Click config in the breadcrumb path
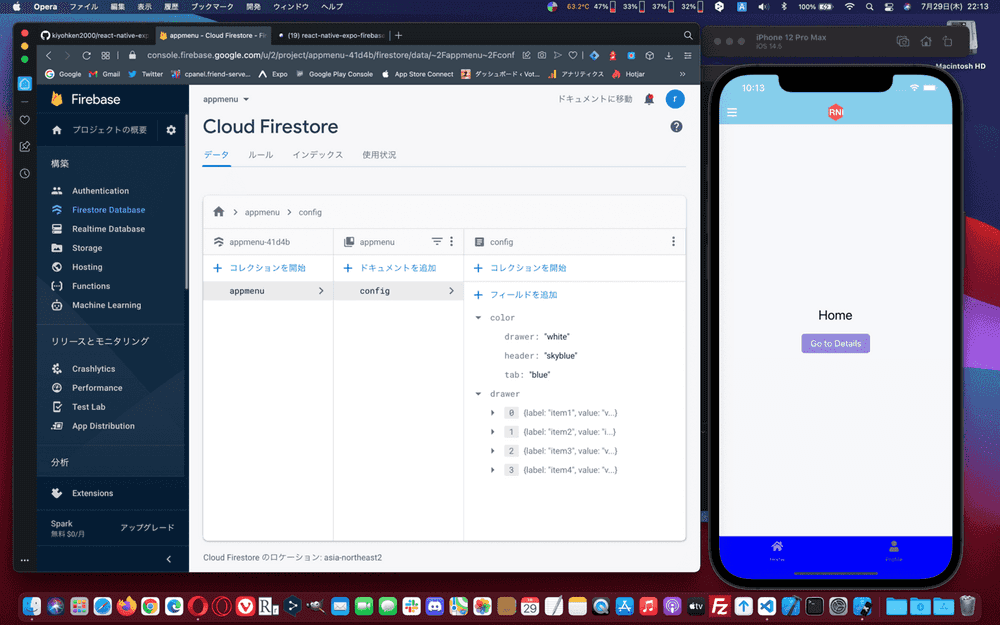 coord(310,212)
